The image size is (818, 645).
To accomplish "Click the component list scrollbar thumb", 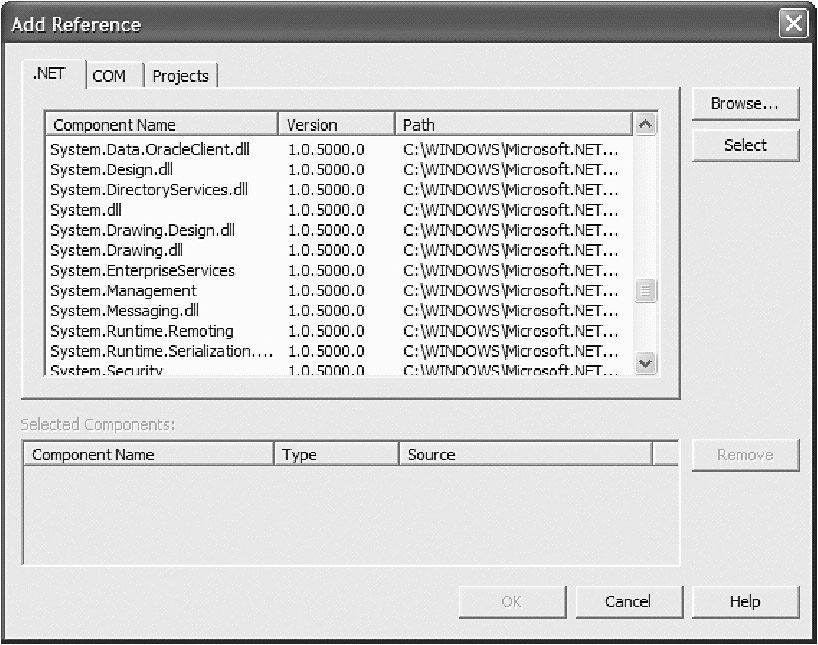I will point(645,291).
